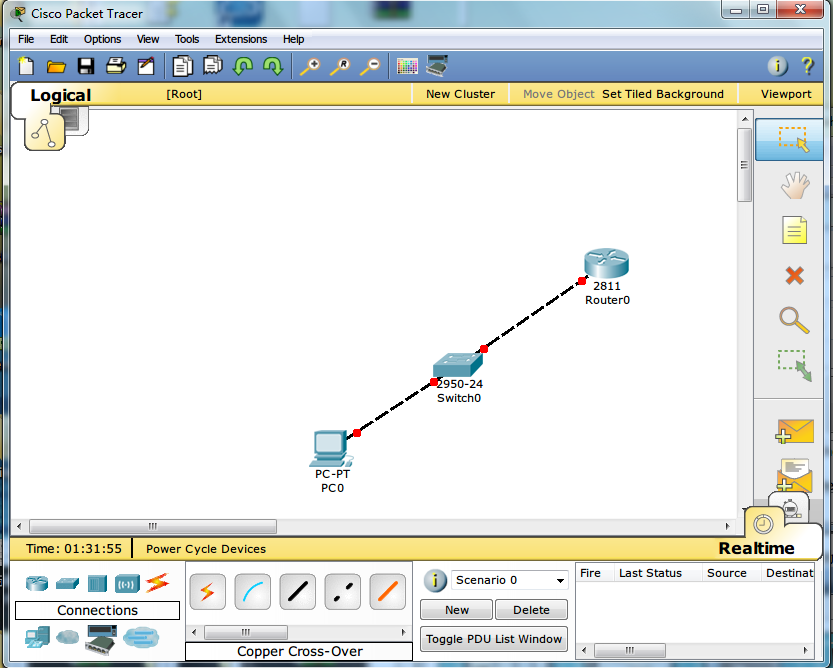This screenshot has width=833, height=668.
Task: Click the New file icon in toolbar
Action: click(x=26, y=66)
